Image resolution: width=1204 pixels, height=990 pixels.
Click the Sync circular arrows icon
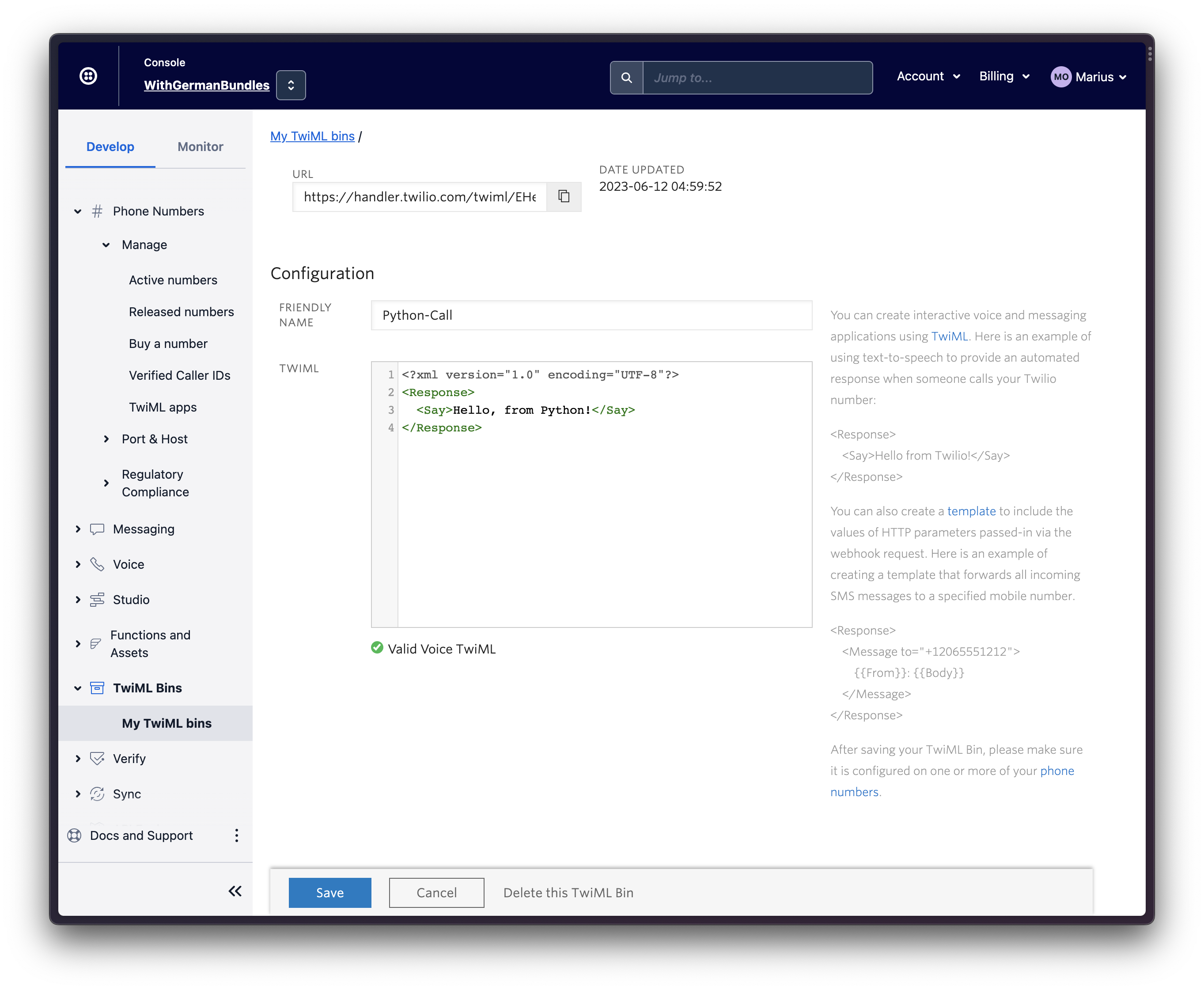coord(98,794)
